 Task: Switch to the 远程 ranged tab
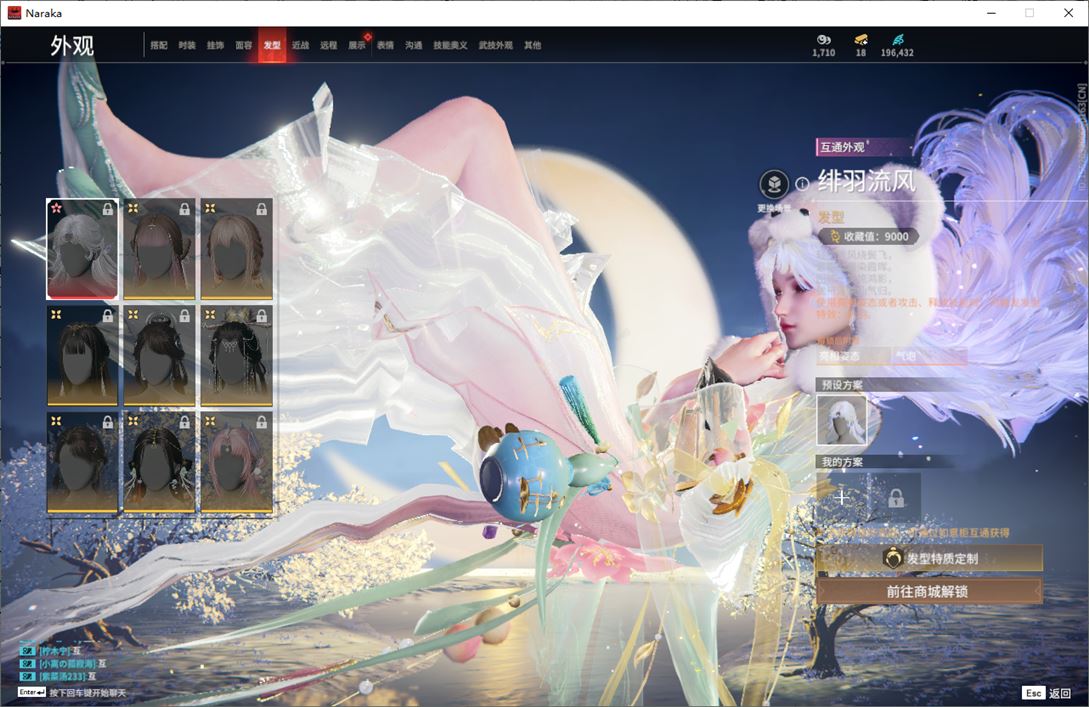[329, 45]
